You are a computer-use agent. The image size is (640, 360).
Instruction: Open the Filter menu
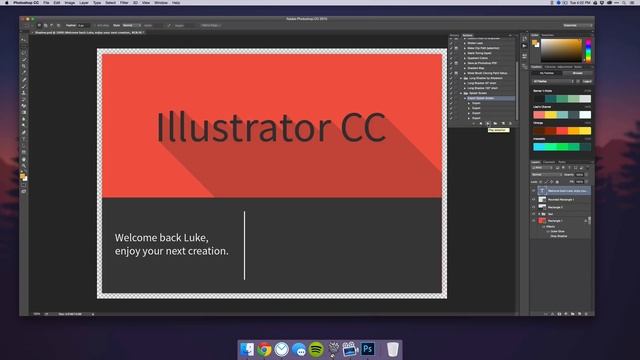tap(124, 2)
